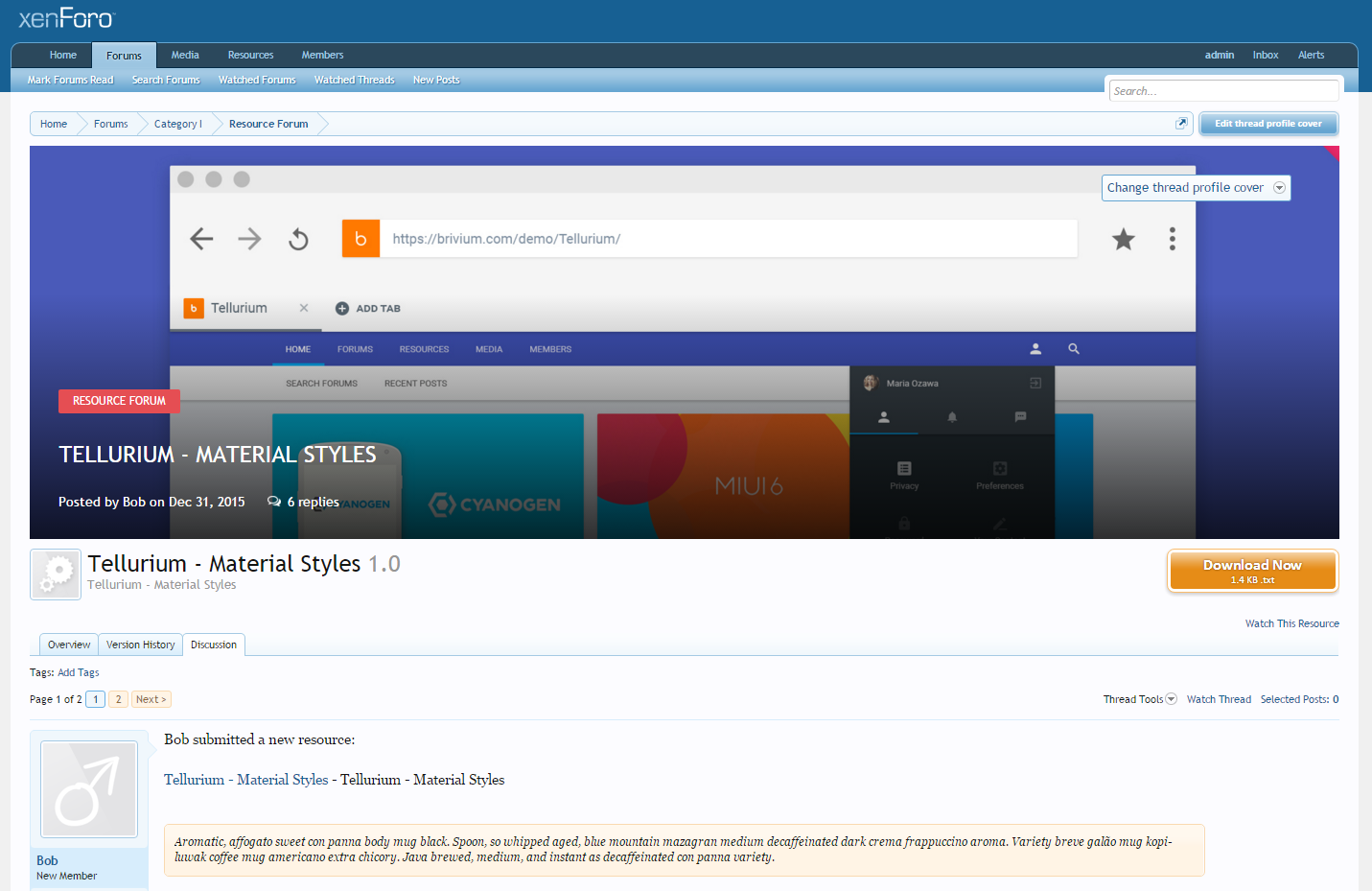Click Watch This Resource link
1372x891 pixels.
tap(1291, 623)
